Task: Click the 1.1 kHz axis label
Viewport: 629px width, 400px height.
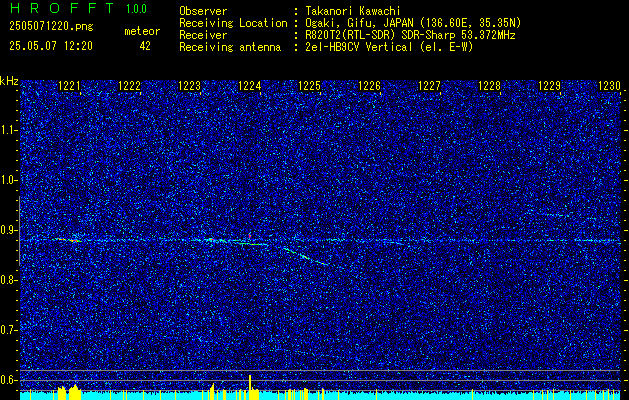Action: [x=8, y=130]
